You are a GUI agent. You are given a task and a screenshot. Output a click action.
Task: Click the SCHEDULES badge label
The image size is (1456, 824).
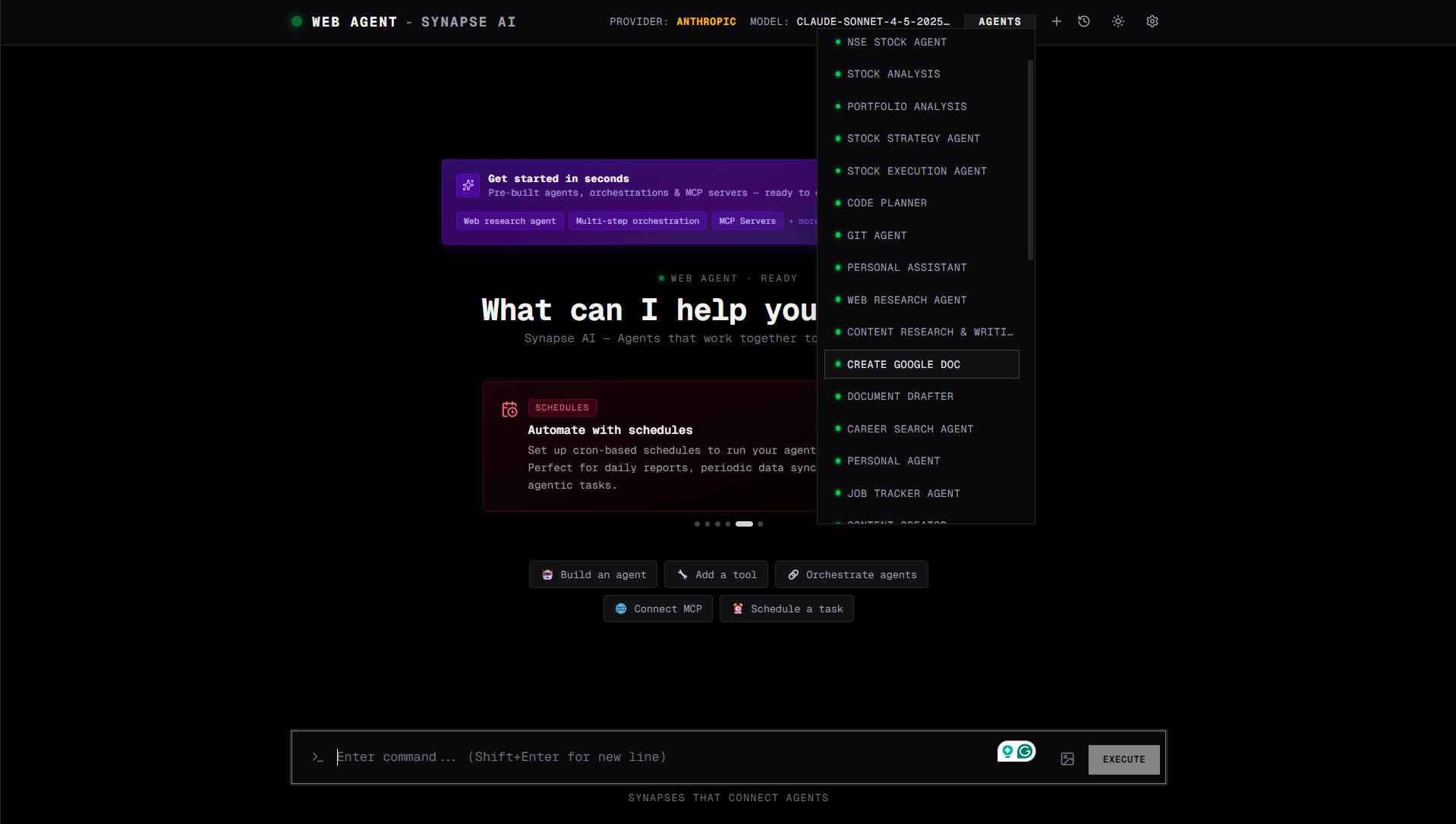point(562,407)
